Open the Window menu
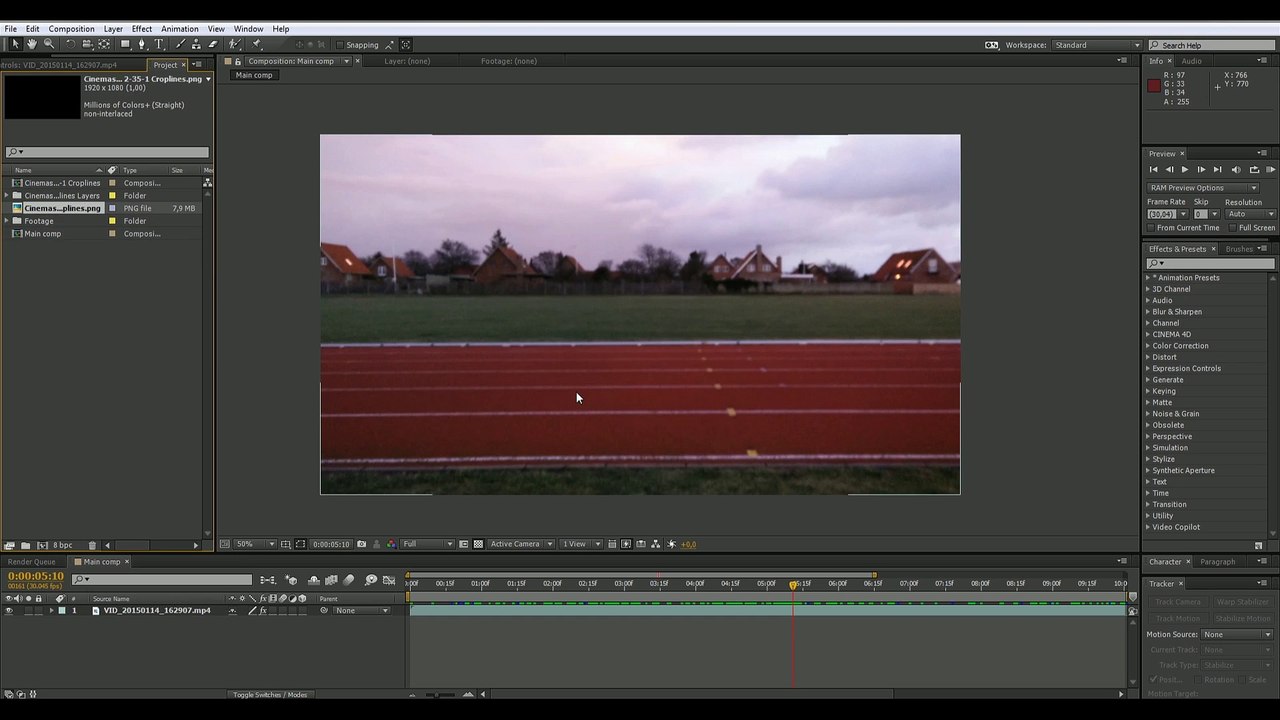1280x720 pixels. click(x=248, y=29)
